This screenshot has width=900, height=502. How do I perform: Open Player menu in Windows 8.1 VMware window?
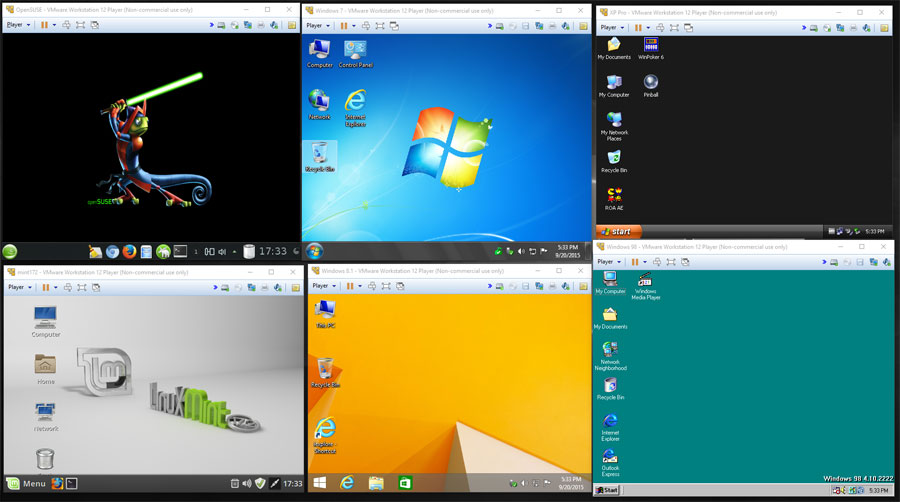(324, 286)
